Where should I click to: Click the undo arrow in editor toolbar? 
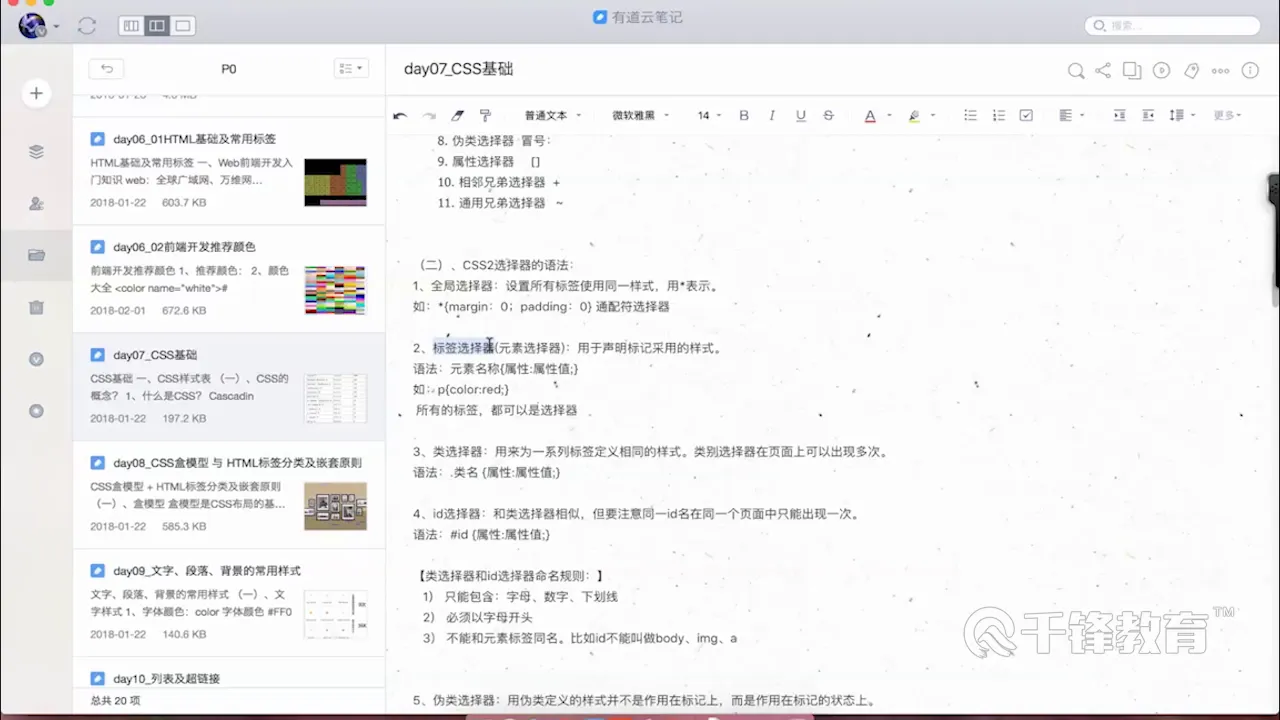(x=400, y=116)
